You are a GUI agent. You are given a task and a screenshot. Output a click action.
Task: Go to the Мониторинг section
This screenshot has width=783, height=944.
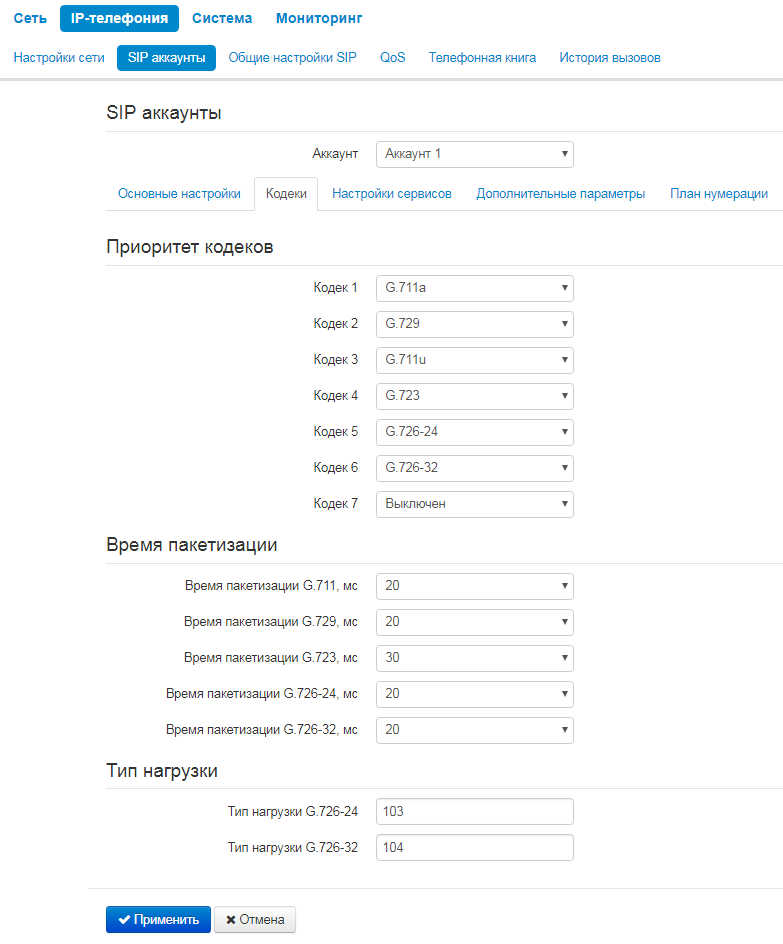319,18
